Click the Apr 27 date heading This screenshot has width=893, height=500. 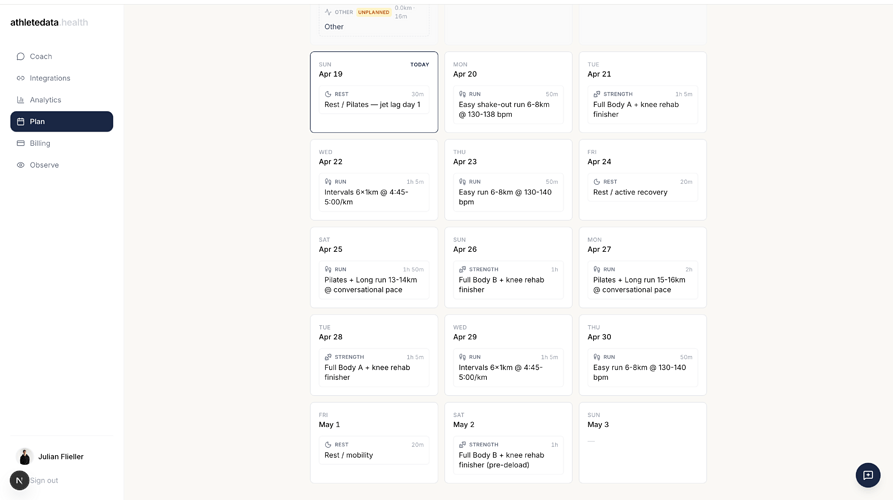[x=600, y=249]
